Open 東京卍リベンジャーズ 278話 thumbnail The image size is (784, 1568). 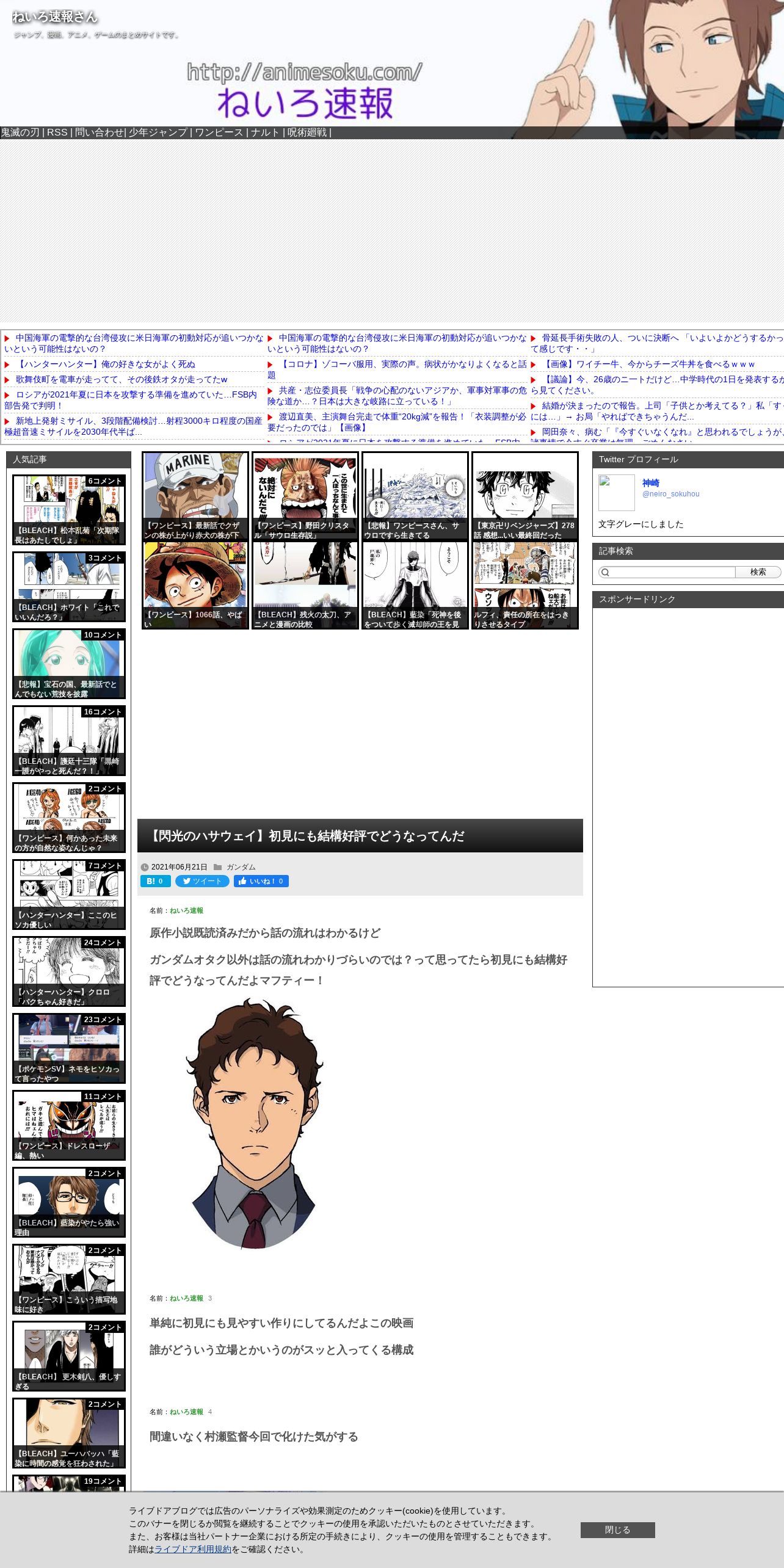click(x=525, y=496)
